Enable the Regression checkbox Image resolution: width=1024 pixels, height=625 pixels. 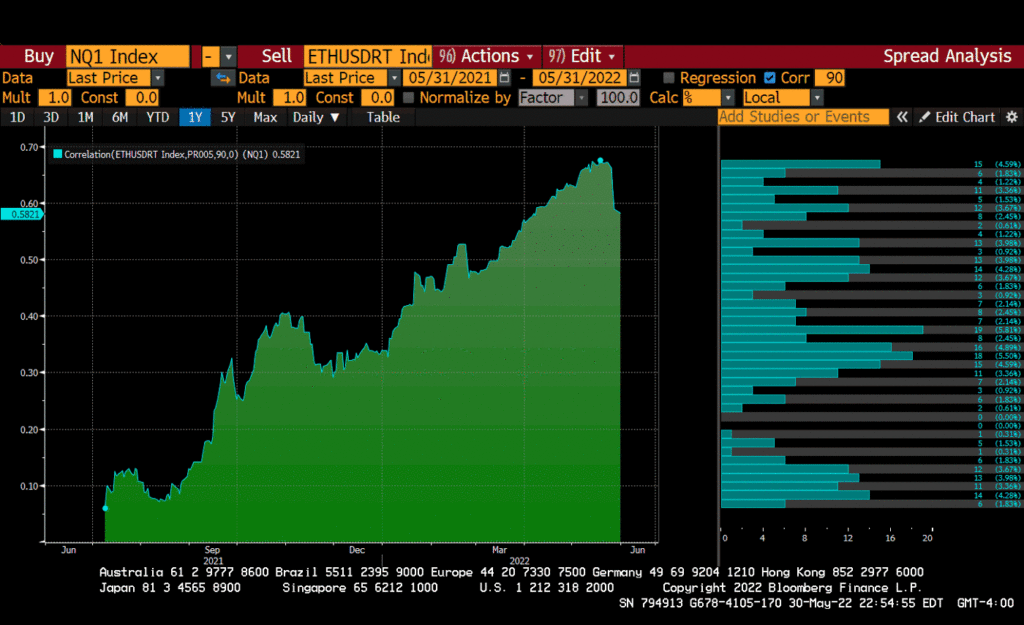pos(669,78)
